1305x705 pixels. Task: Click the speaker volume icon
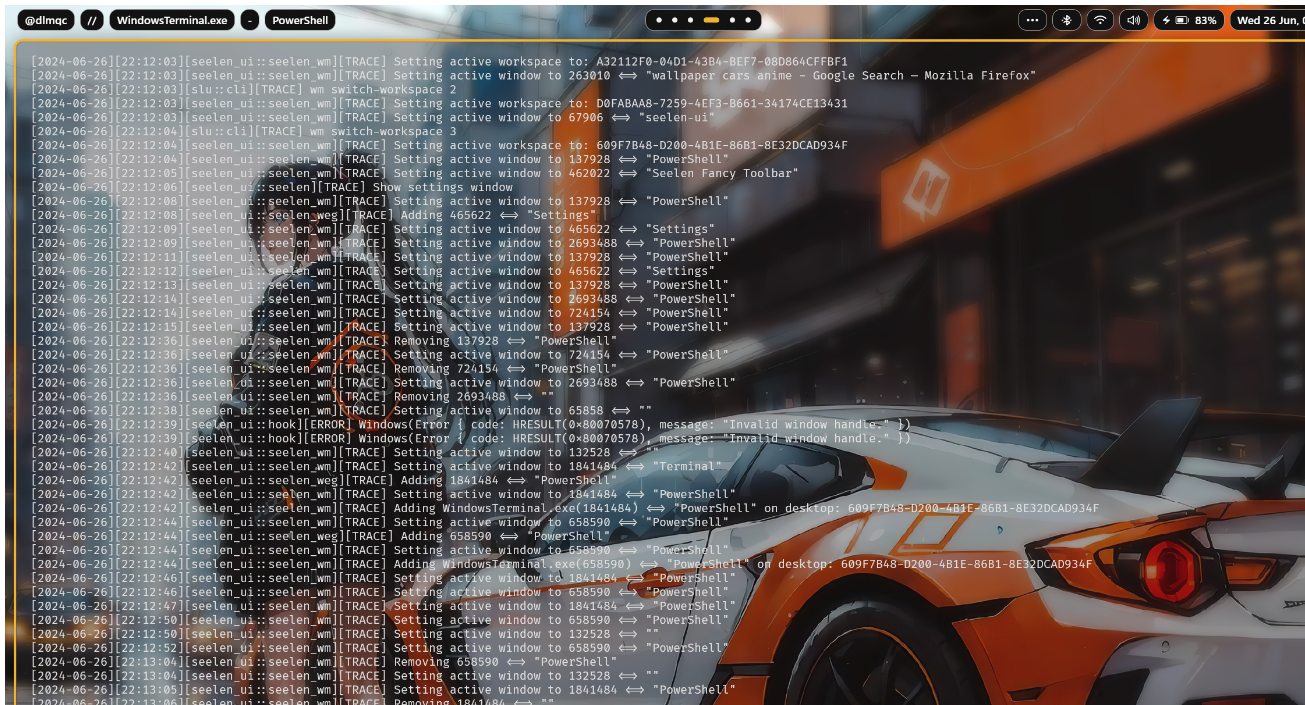click(x=1133, y=20)
